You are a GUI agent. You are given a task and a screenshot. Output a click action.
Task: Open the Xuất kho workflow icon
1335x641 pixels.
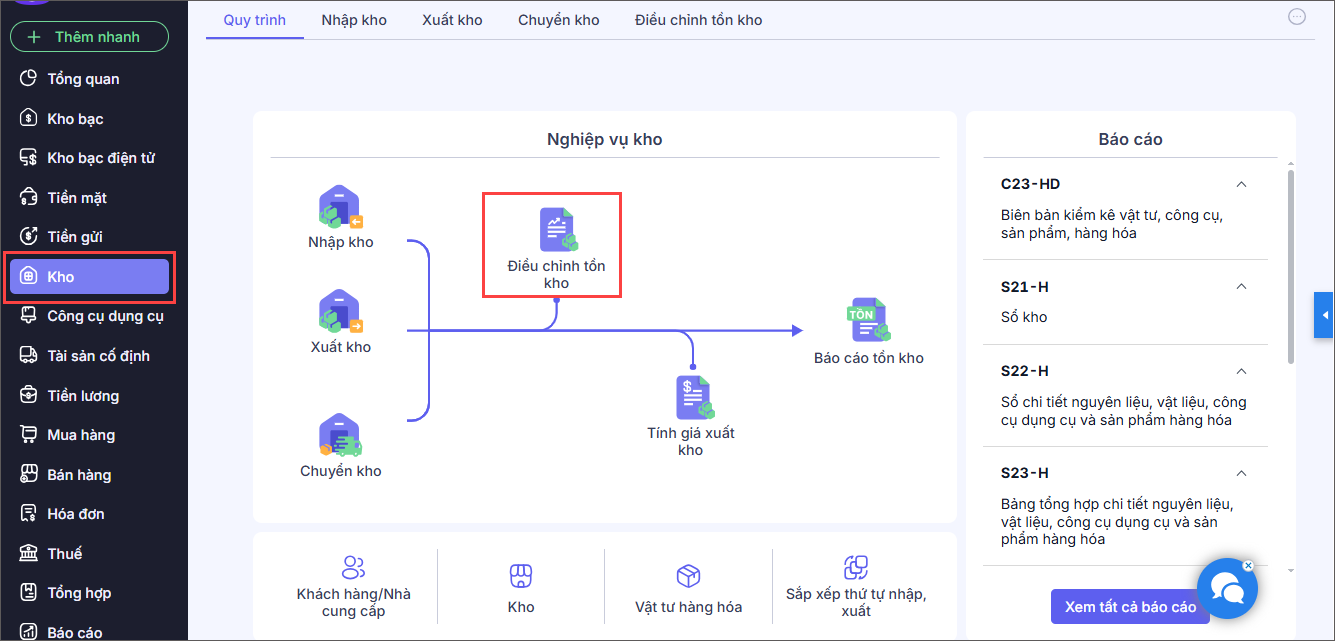340,313
